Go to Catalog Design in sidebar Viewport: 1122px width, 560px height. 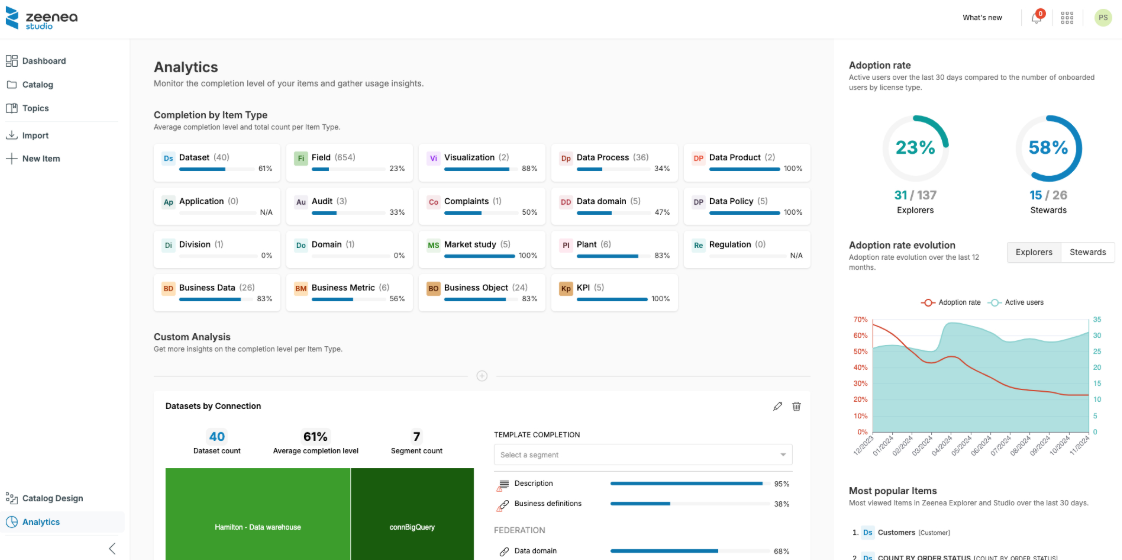click(52, 498)
